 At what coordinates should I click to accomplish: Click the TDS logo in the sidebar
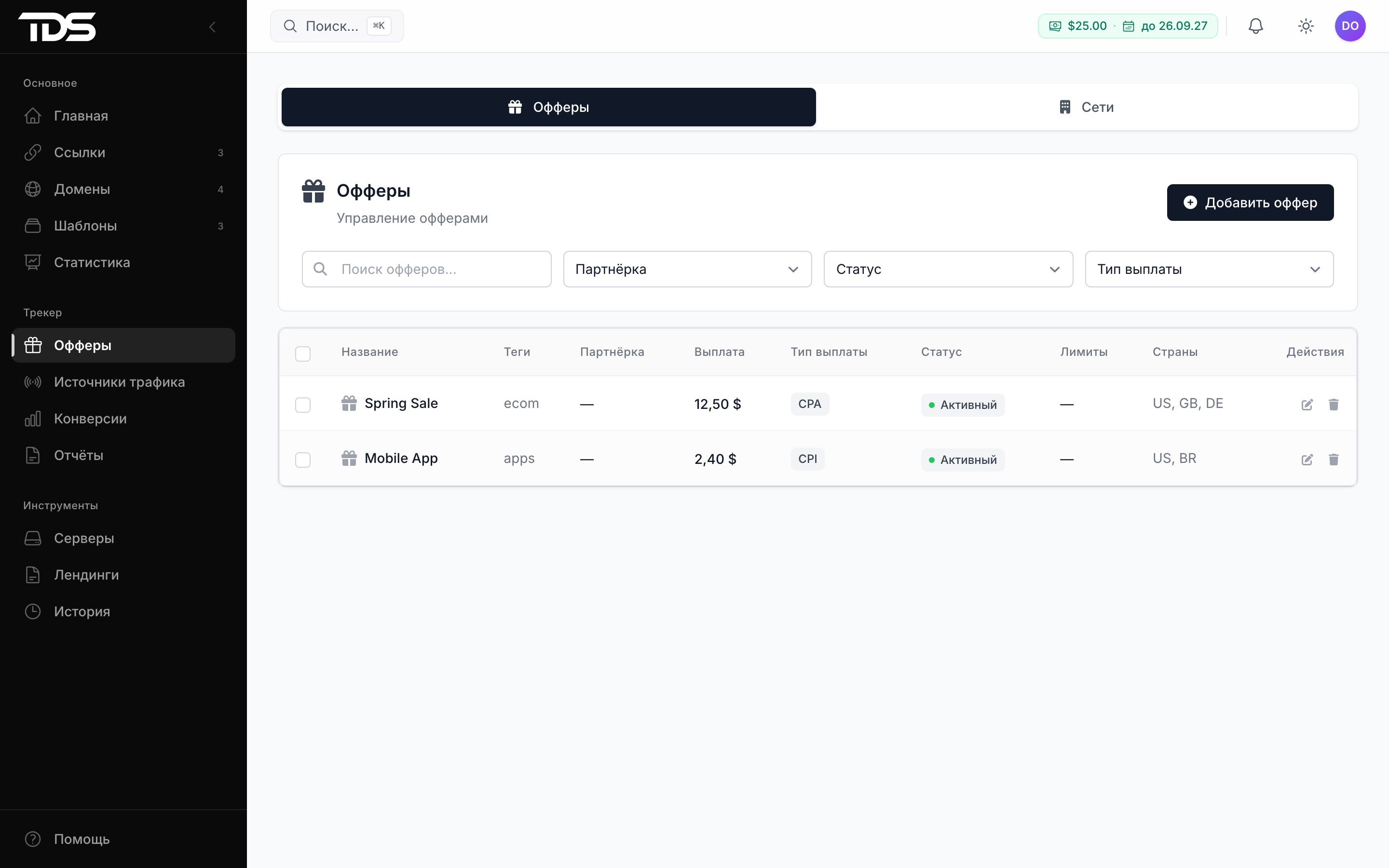[57, 27]
